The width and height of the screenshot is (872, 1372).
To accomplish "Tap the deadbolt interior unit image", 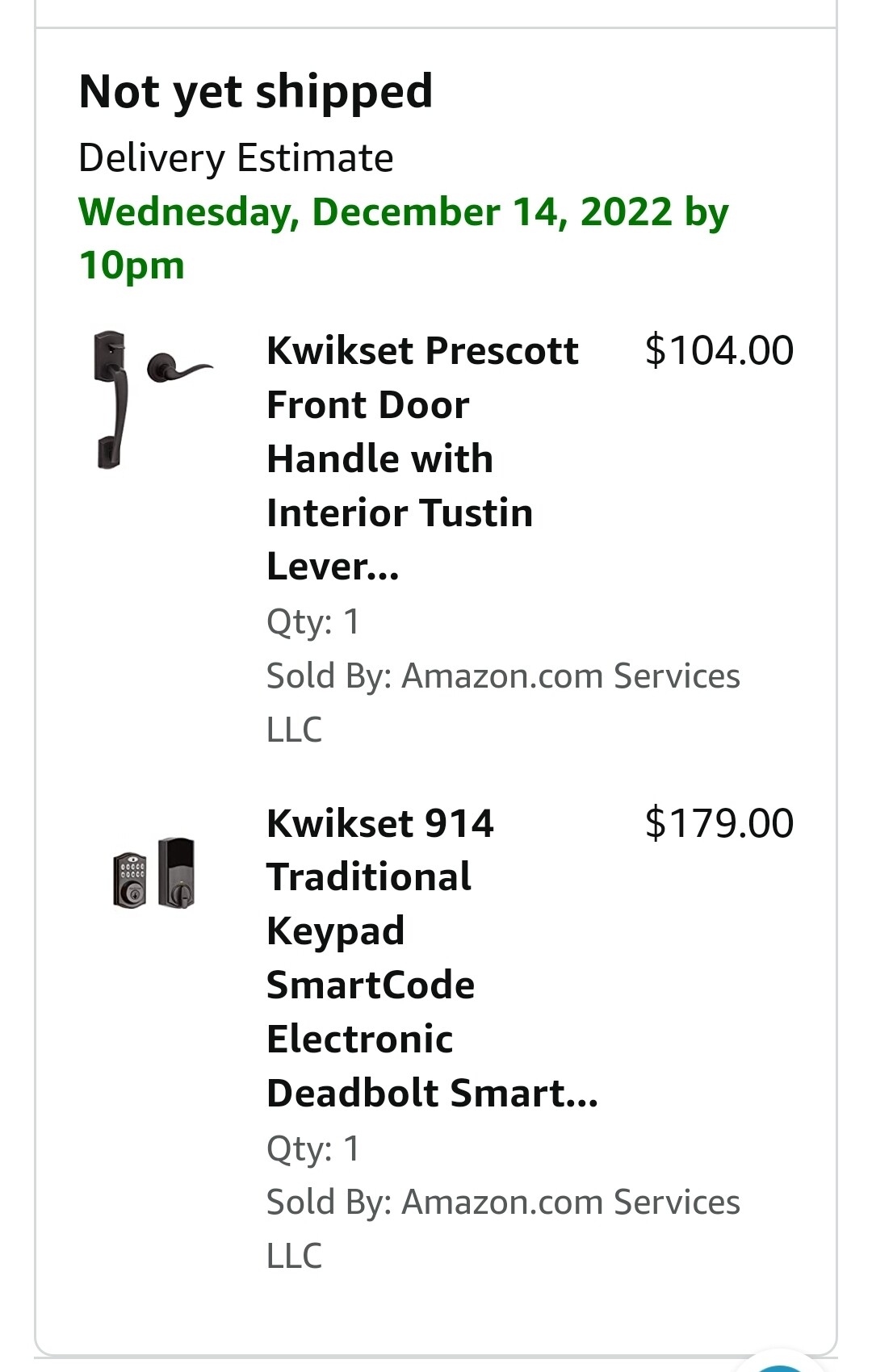I will [x=177, y=872].
